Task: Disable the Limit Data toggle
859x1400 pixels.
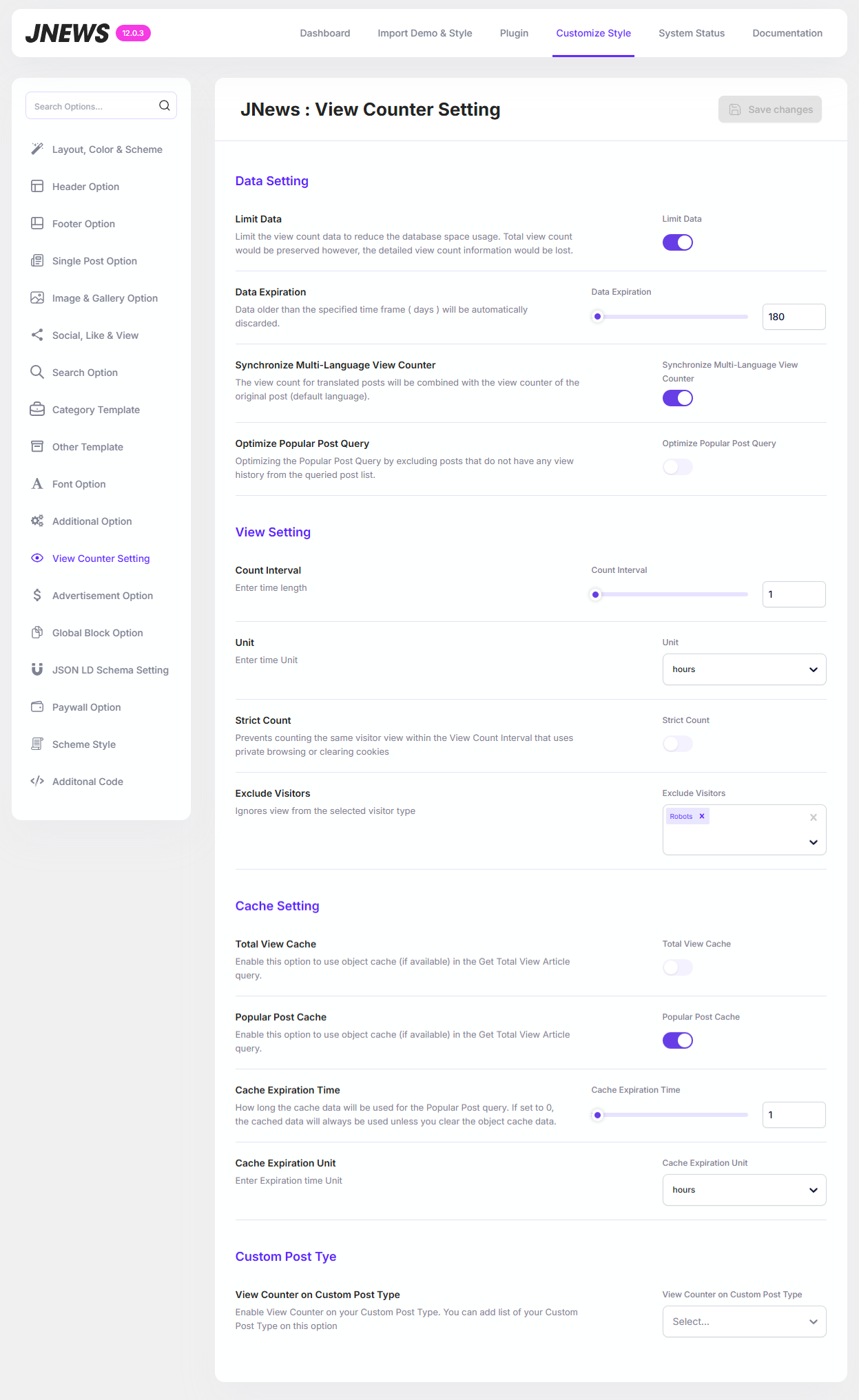Action: click(678, 242)
